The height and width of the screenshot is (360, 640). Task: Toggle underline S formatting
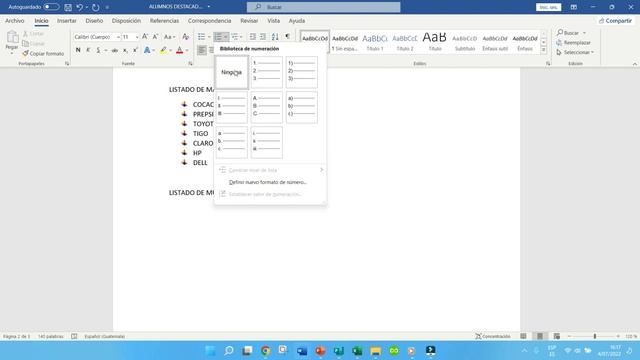98,50
